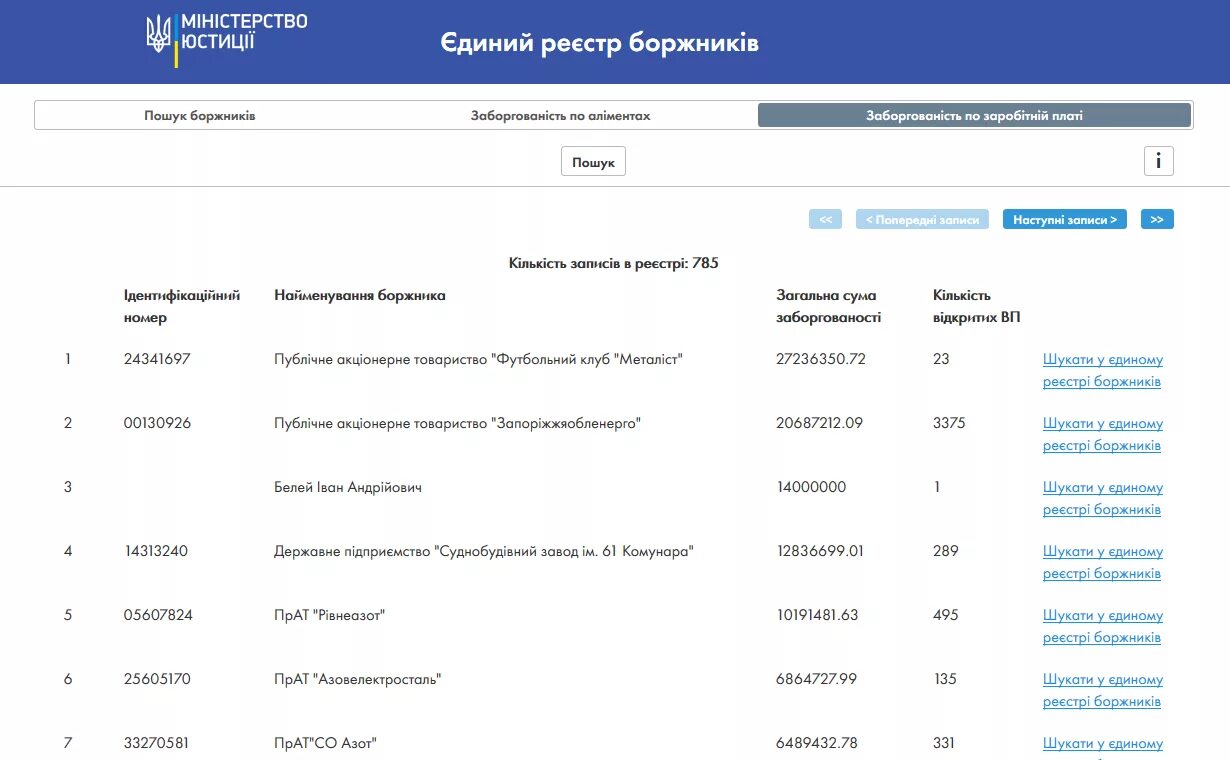Open registry search link for Запоріжжяобленерго
This screenshot has height=760, width=1230.
point(1103,434)
